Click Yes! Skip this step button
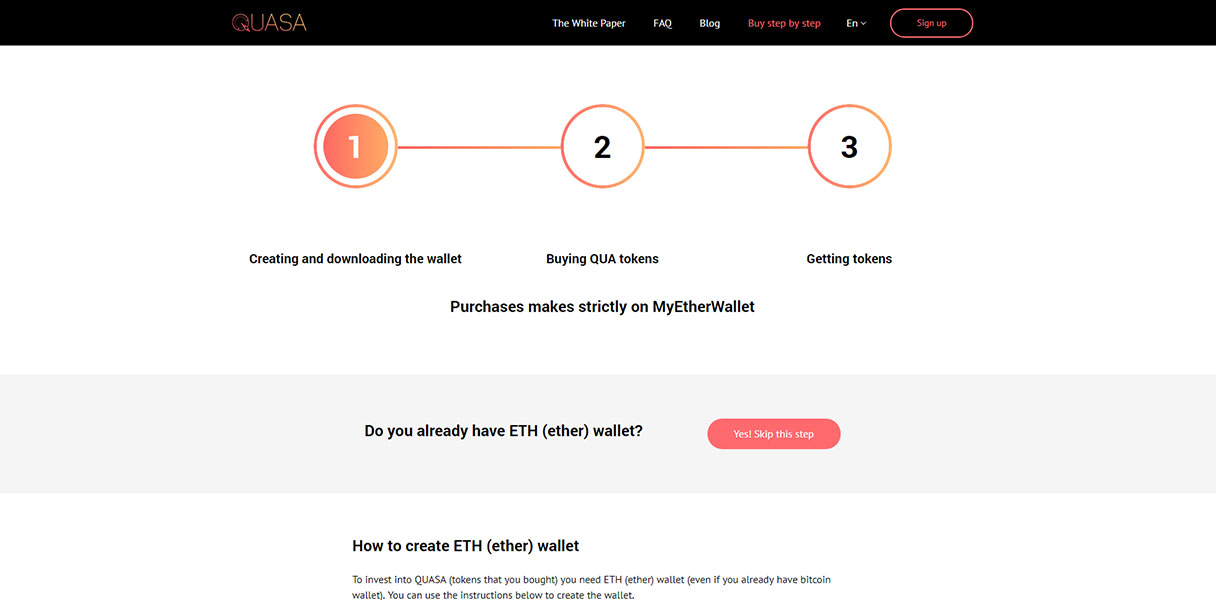 (774, 434)
